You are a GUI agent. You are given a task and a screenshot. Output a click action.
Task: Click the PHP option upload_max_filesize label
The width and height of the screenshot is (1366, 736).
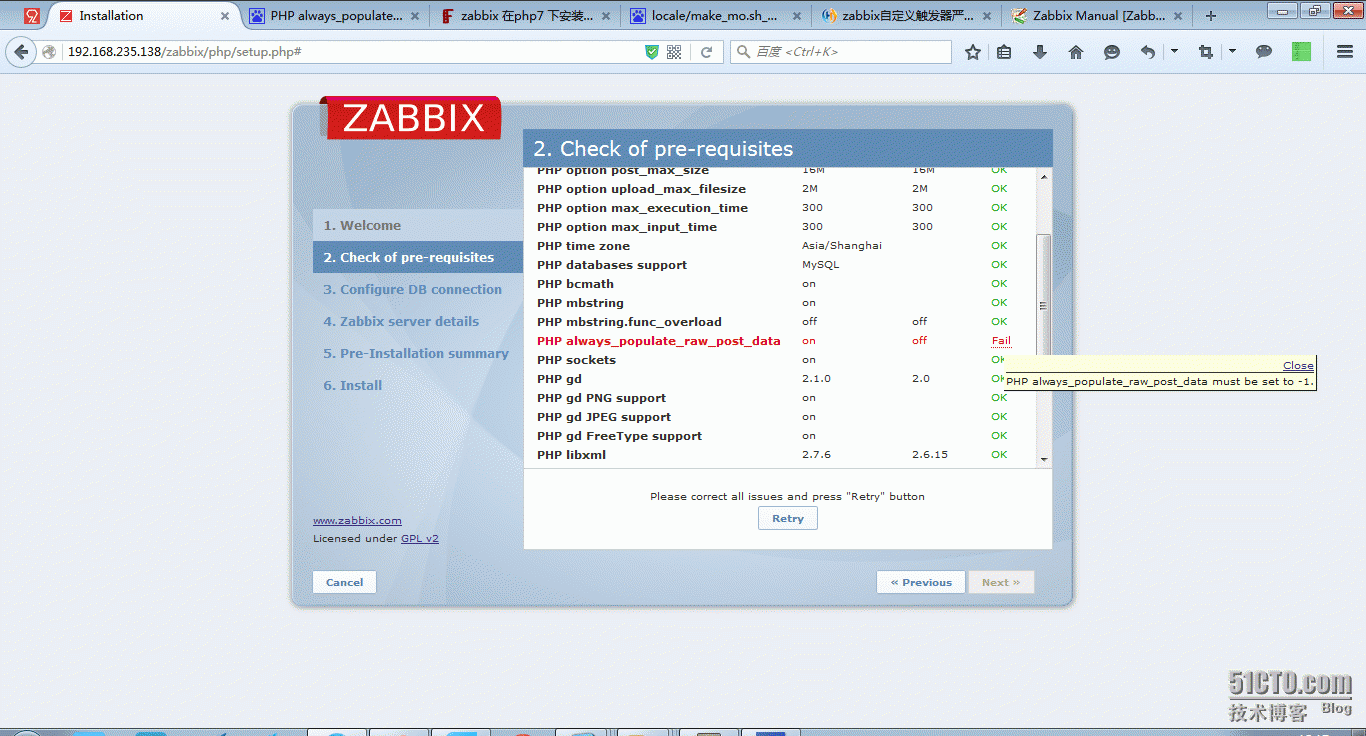tap(641, 189)
